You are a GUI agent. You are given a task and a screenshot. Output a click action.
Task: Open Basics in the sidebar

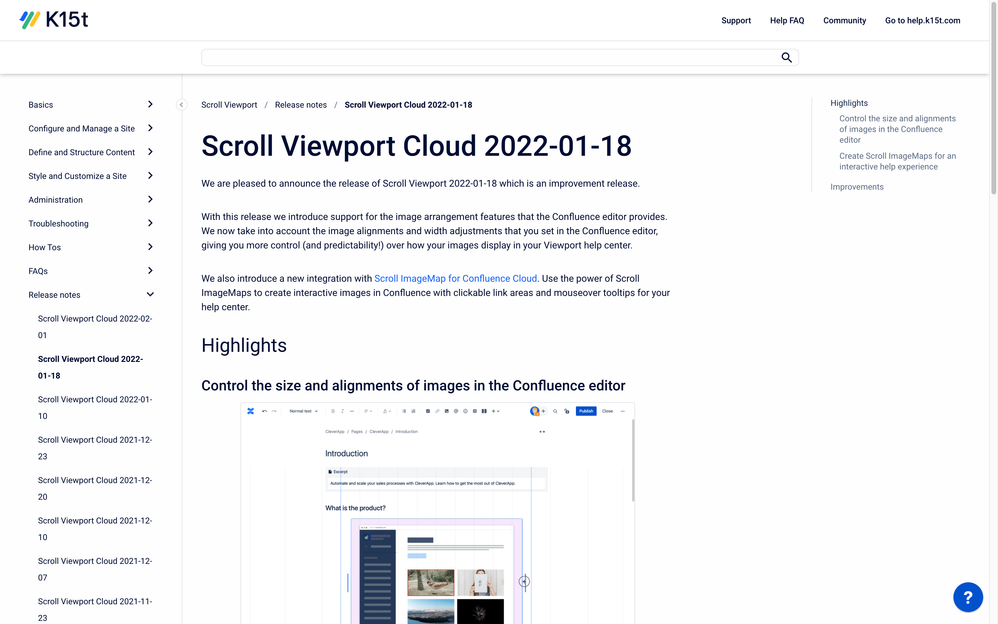(x=41, y=105)
